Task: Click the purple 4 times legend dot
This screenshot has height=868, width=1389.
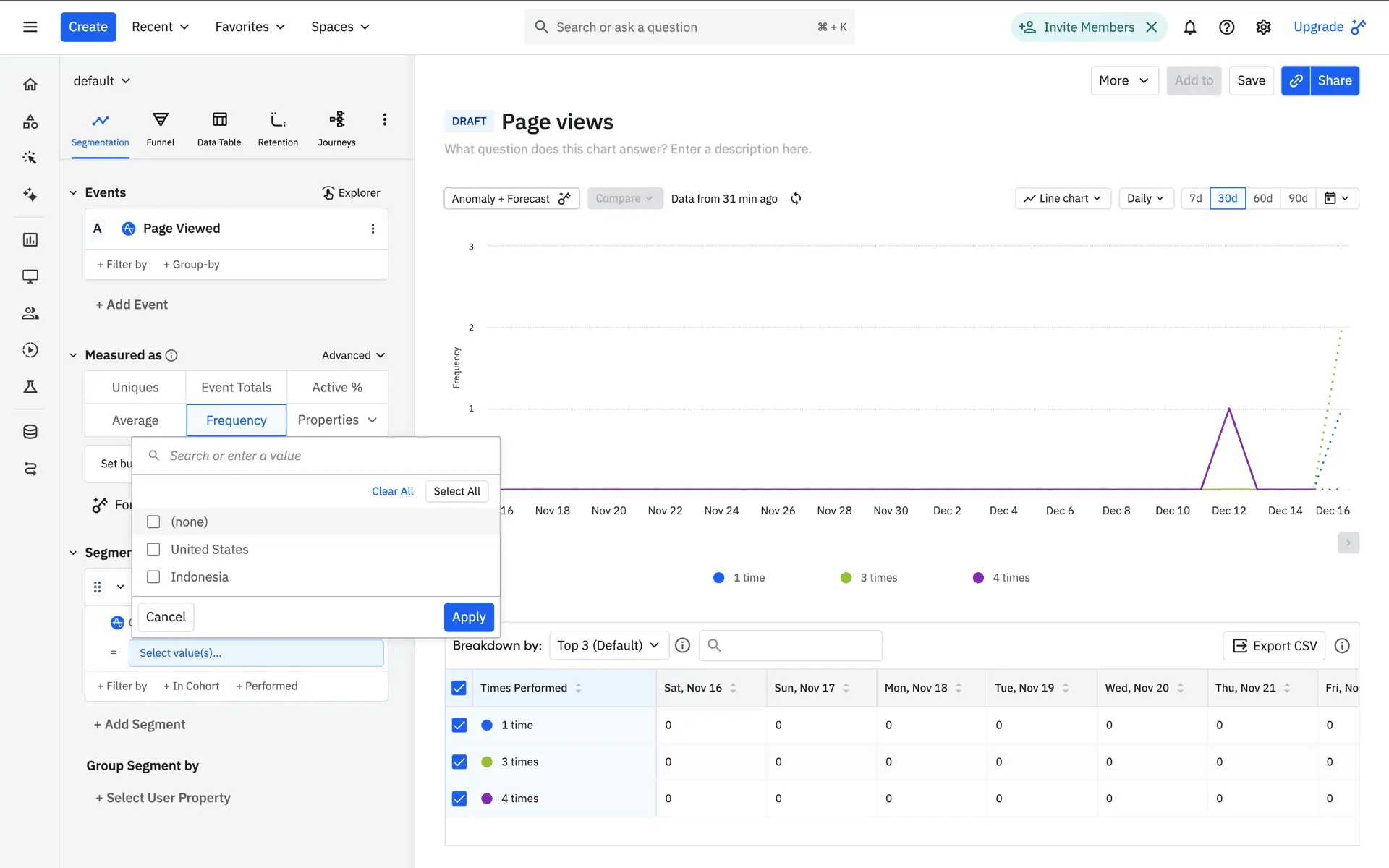Action: pyautogui.click(x=978, y=577)
